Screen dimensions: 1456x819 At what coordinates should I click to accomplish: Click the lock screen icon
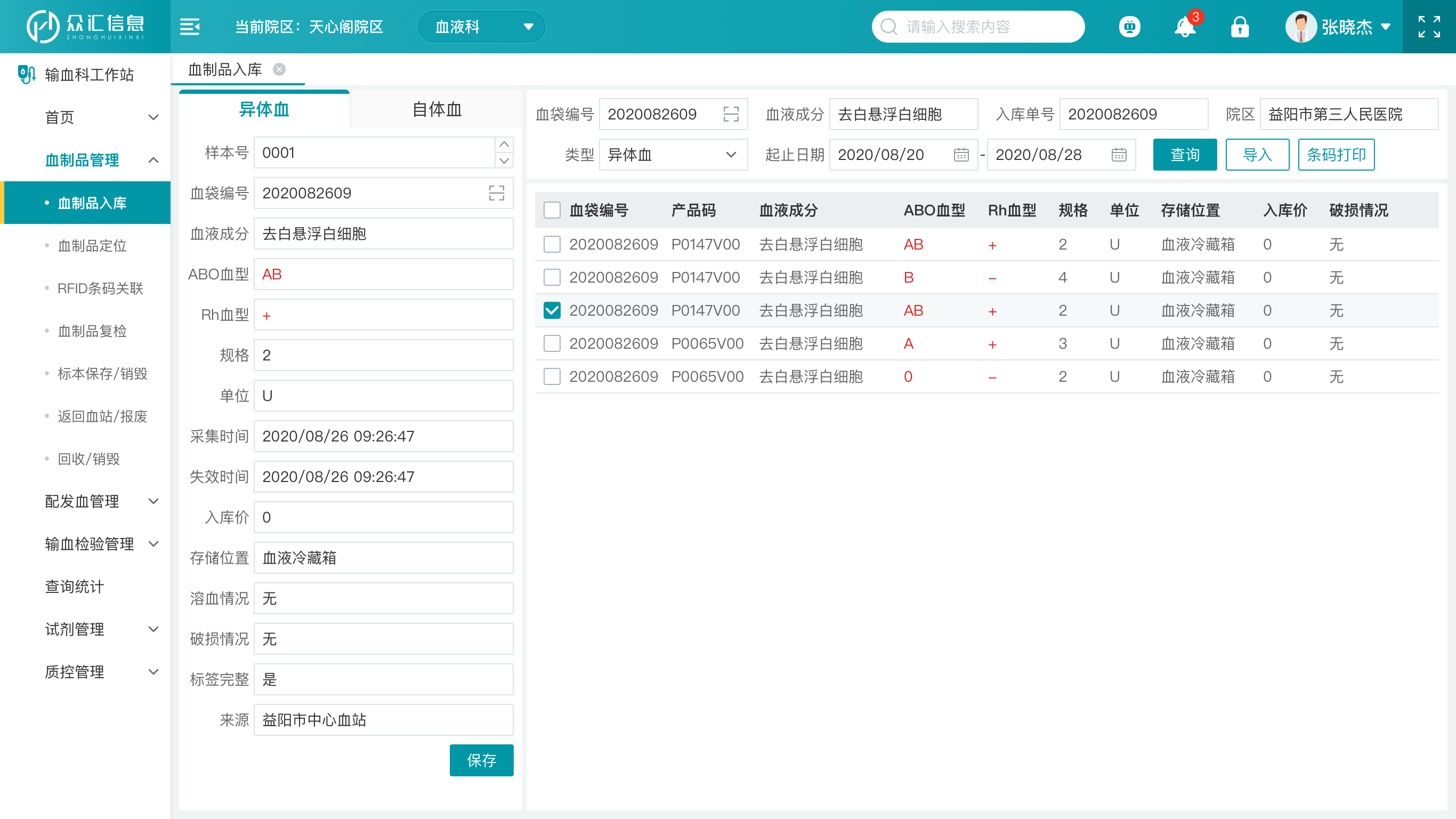pos(1240,27)
